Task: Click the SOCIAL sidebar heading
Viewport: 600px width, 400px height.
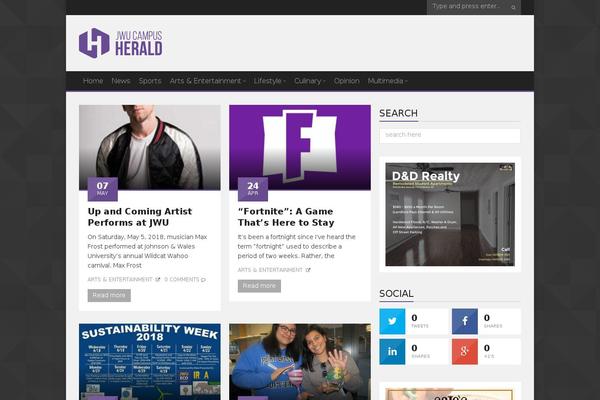Action: (396, 294)
